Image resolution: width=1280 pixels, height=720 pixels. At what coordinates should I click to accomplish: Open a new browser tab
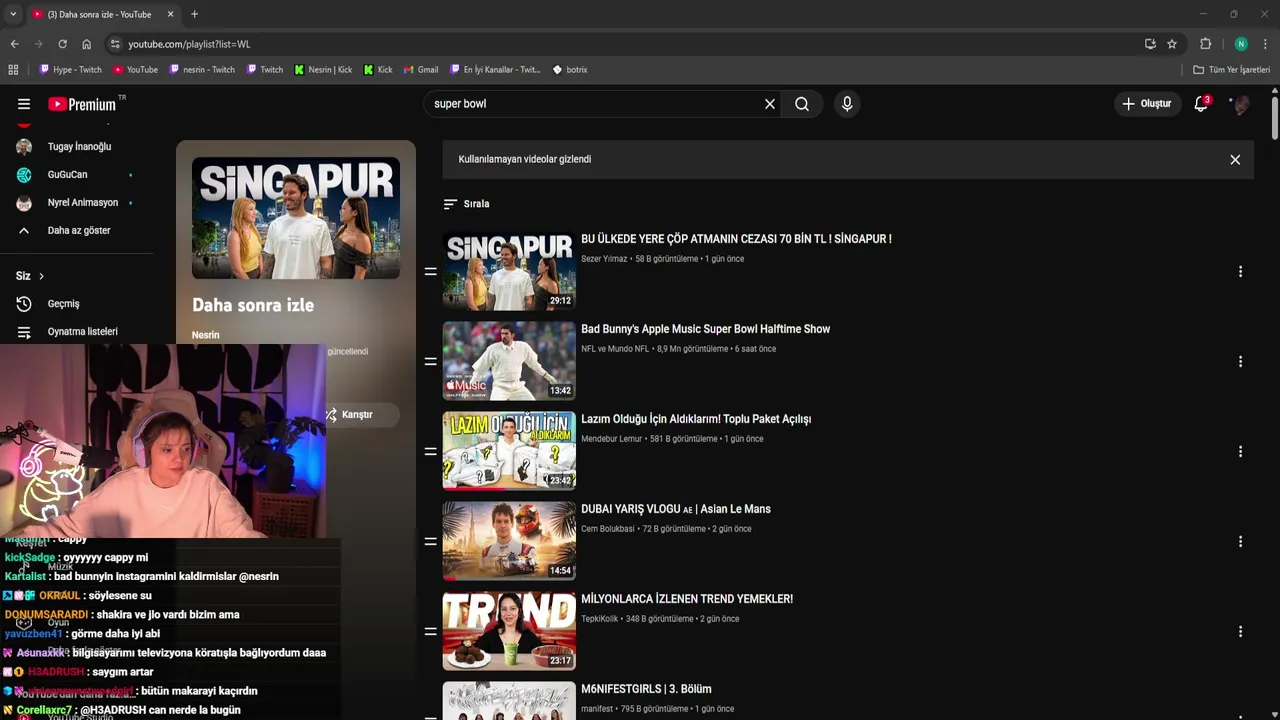point(194,14)
